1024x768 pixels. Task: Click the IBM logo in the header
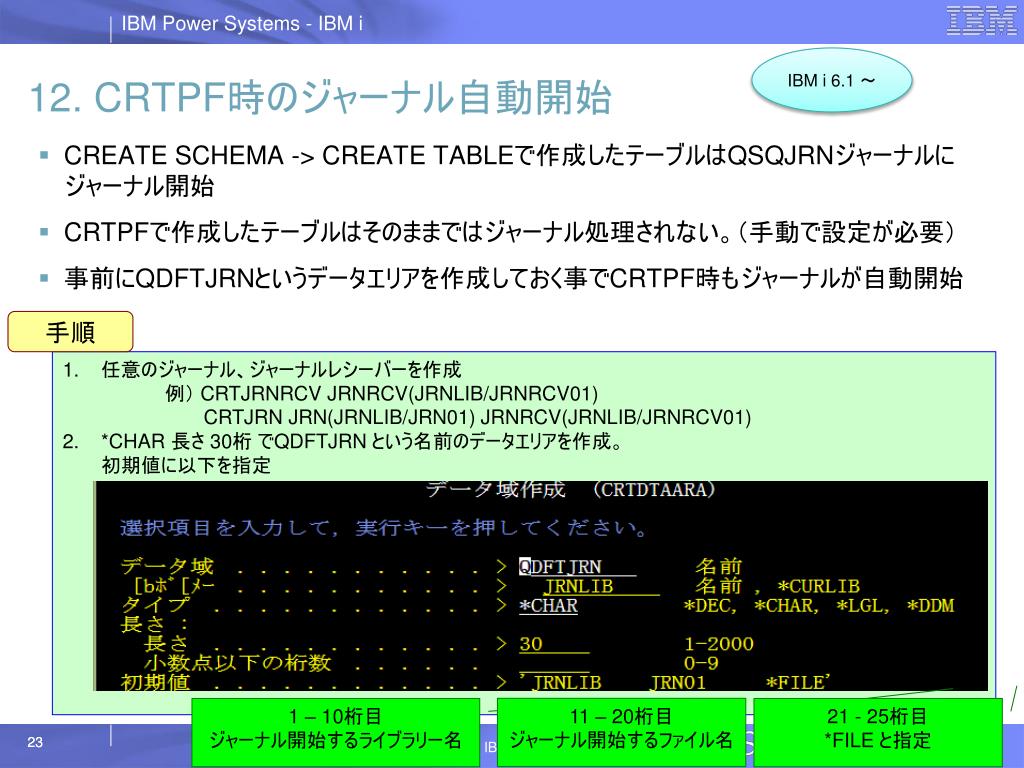(982, 21)
